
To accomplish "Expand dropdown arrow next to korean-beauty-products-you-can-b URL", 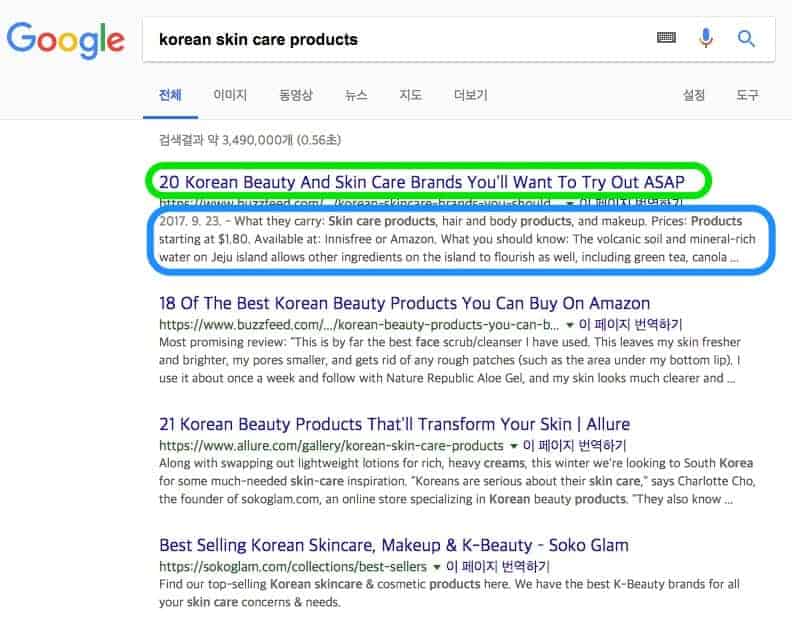I will click(569, 325).
